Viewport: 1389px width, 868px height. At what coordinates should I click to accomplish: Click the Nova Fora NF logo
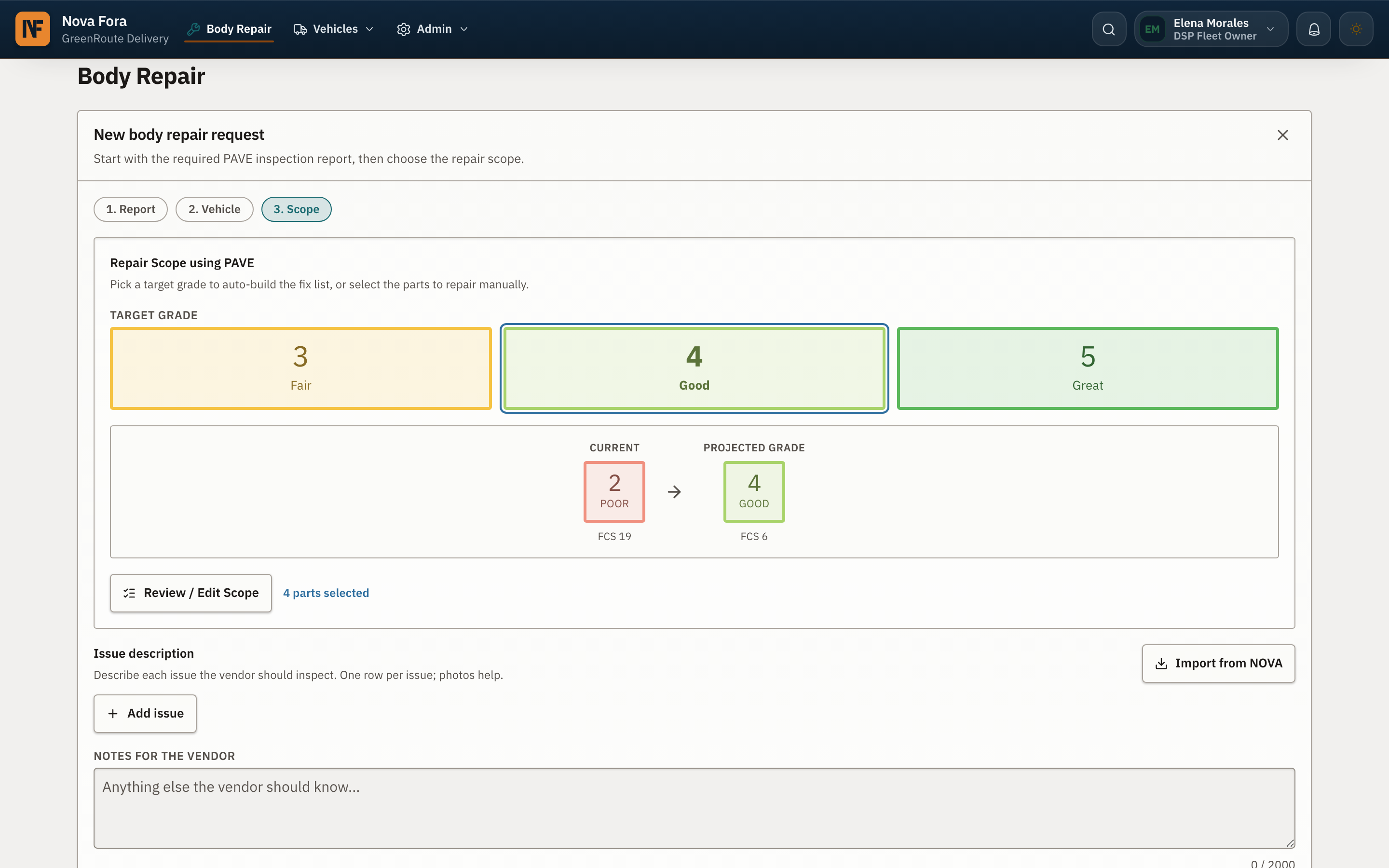click(33, 29)
